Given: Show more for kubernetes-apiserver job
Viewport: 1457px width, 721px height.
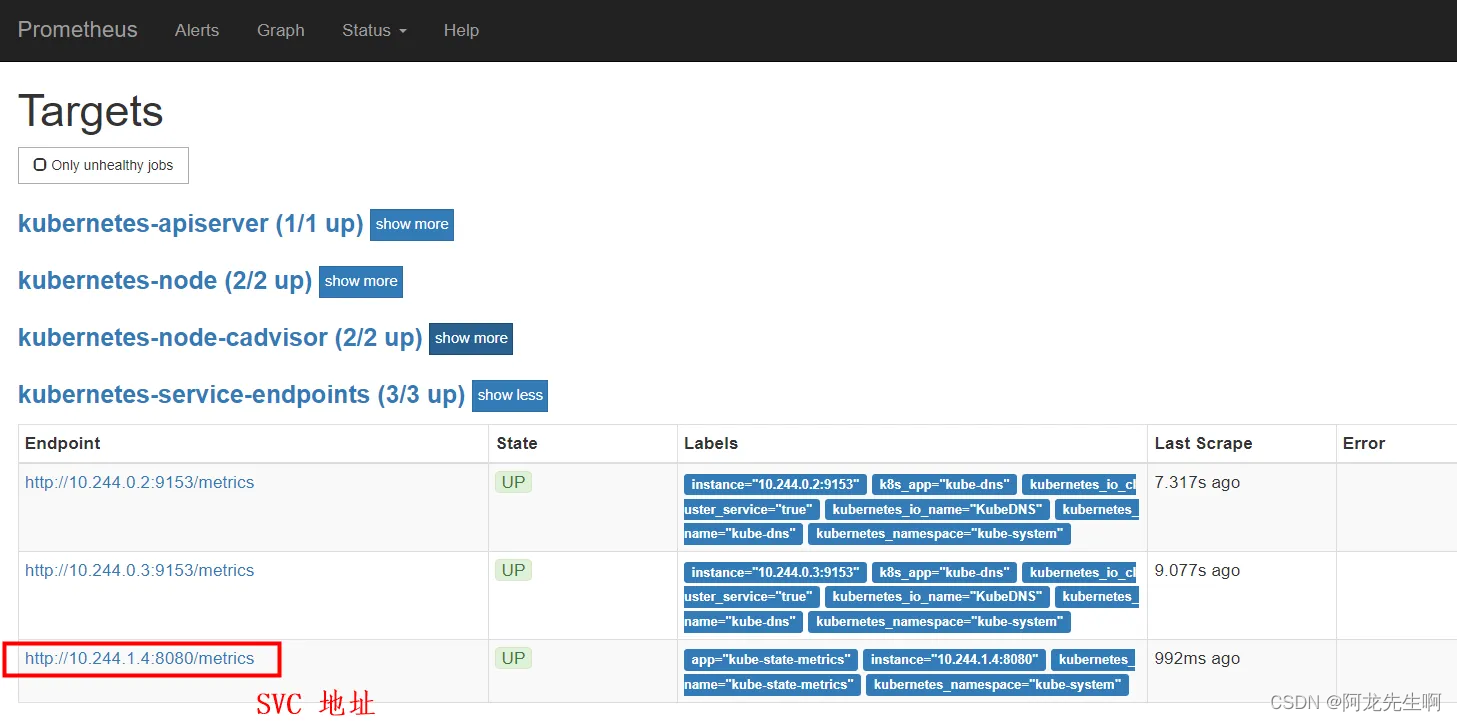Looking at the screenshot, I should click(412, 224).
